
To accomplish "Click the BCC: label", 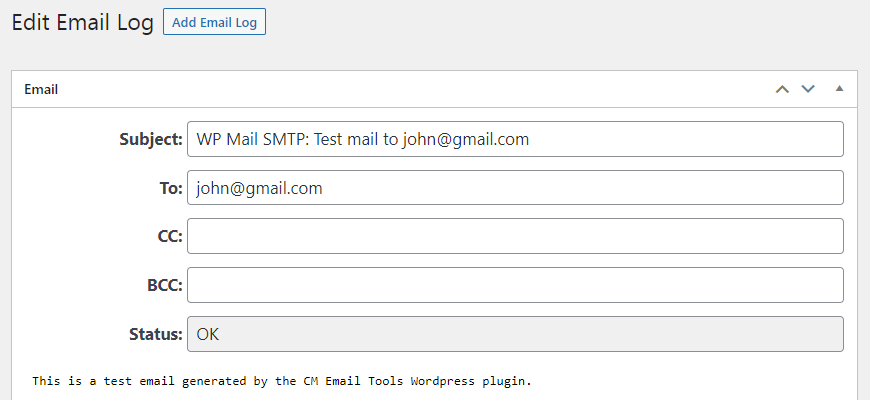I will click(158, 285).
